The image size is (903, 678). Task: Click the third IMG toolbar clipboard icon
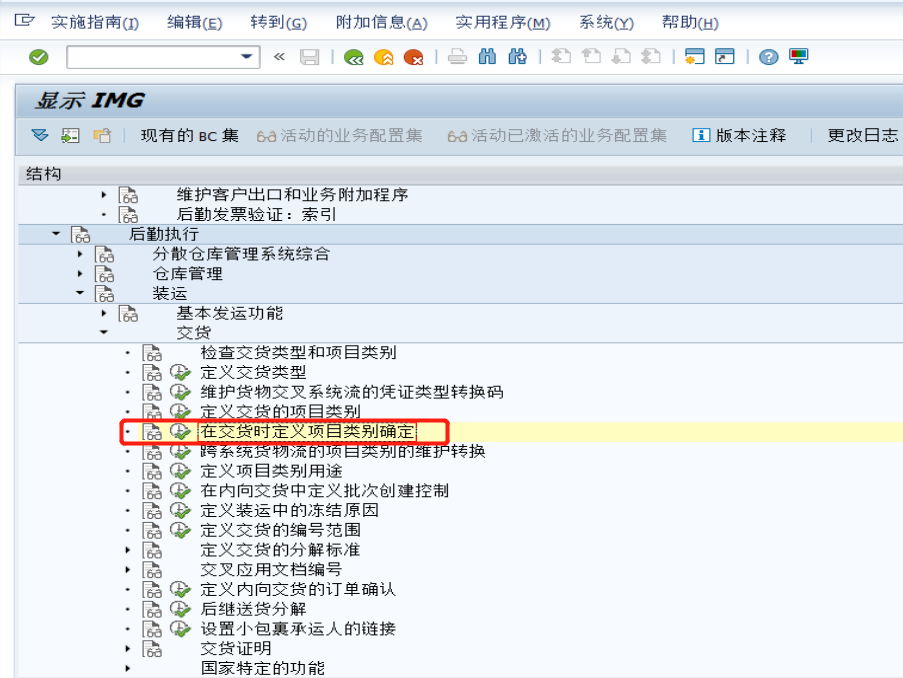click(102, 136)
